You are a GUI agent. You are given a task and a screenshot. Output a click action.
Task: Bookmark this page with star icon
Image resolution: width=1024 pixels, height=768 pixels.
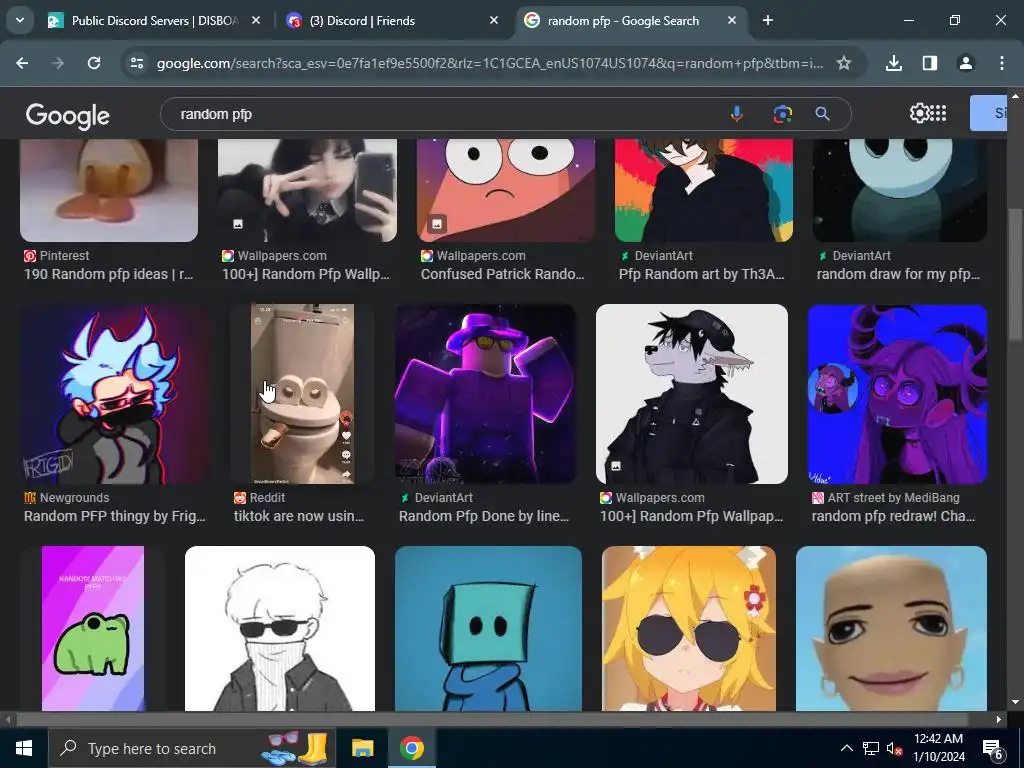coord(844,63)
